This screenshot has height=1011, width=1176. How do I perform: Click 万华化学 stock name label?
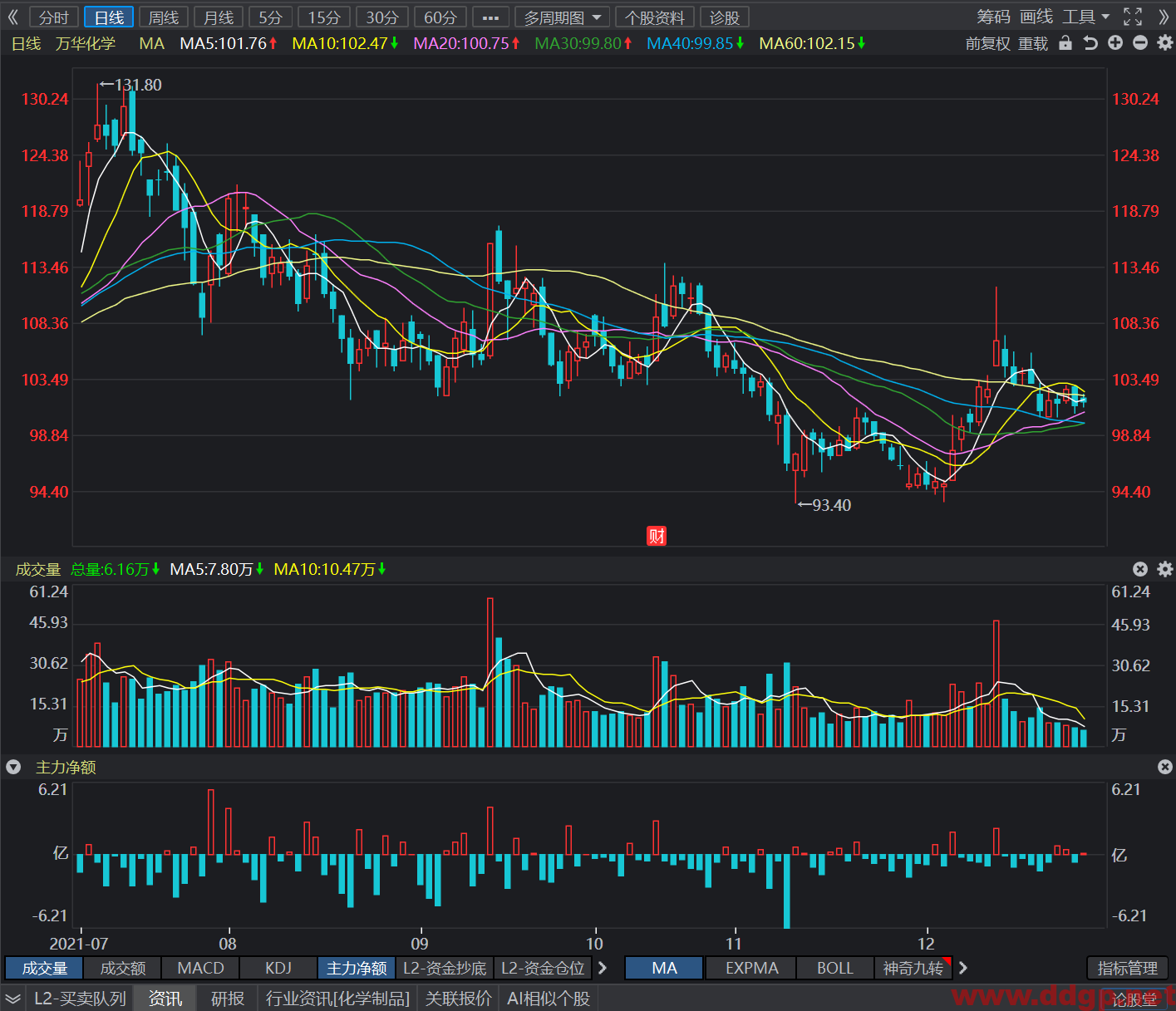coord(86,43)
